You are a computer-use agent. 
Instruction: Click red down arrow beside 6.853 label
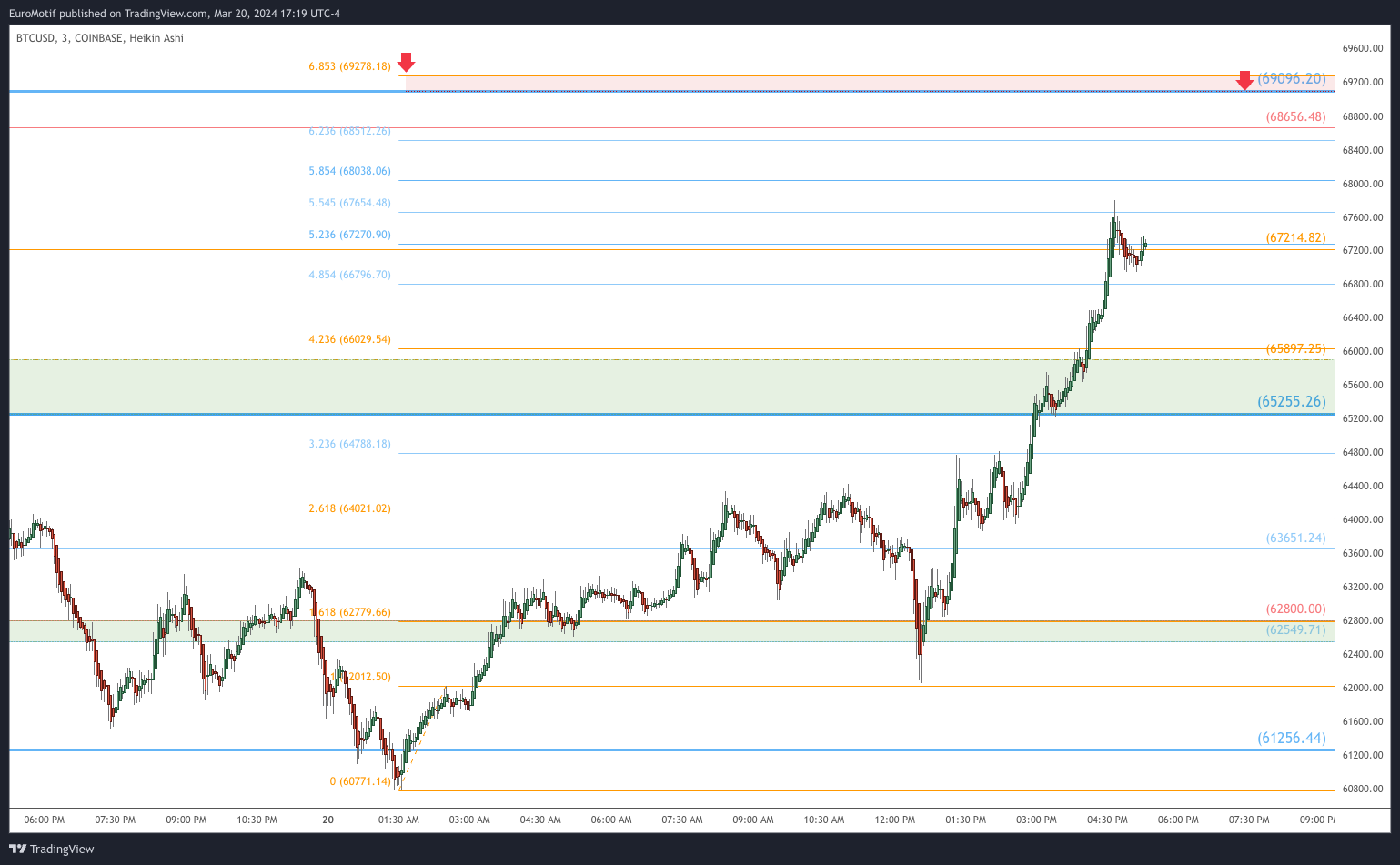click(x=407, y=62)
